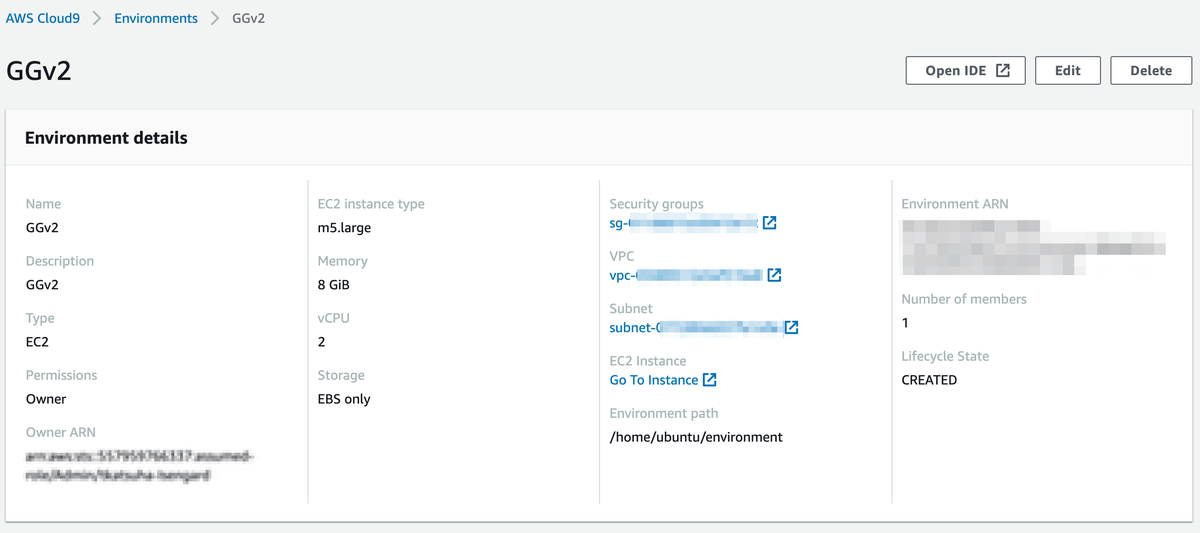
Task: Open the vpc- link
Action: point(686,275)
